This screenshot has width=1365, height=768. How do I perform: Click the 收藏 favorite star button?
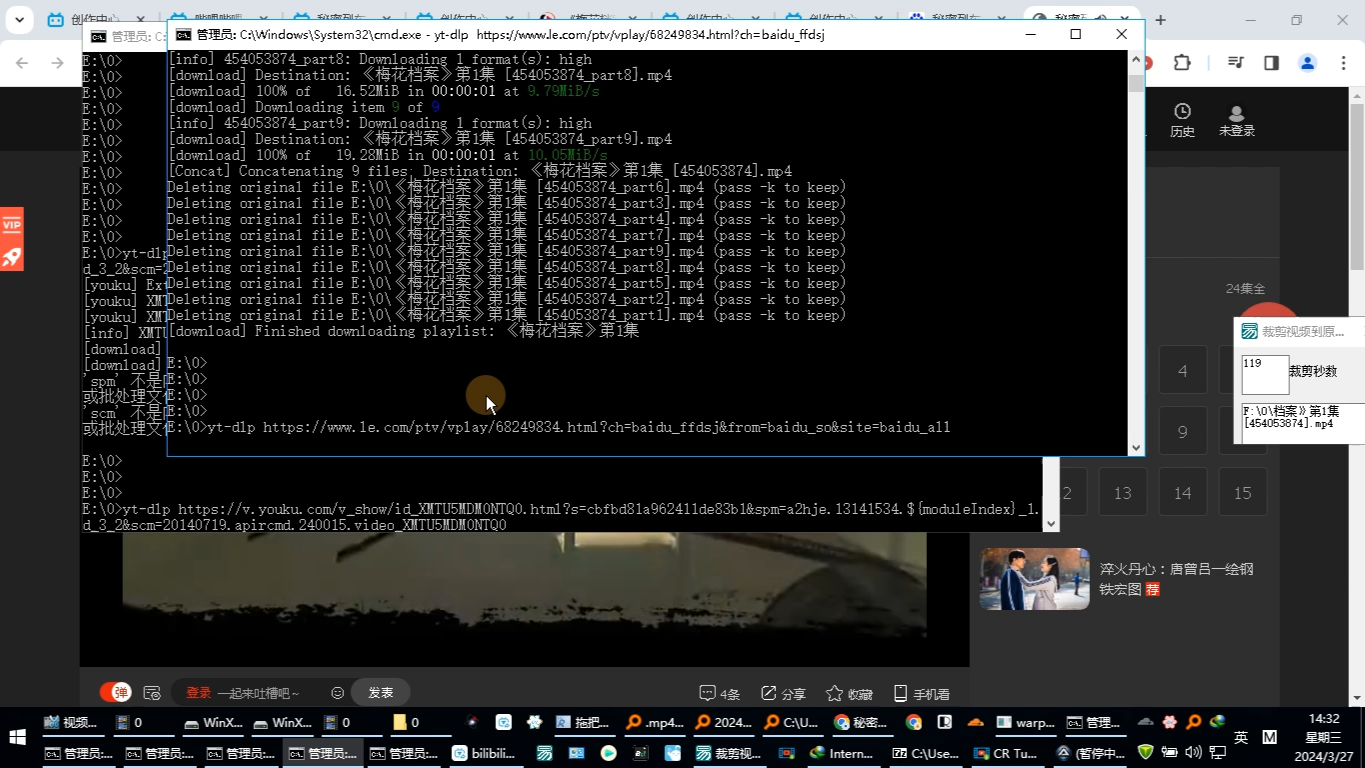pyautogui.click(x=849, y=693)
